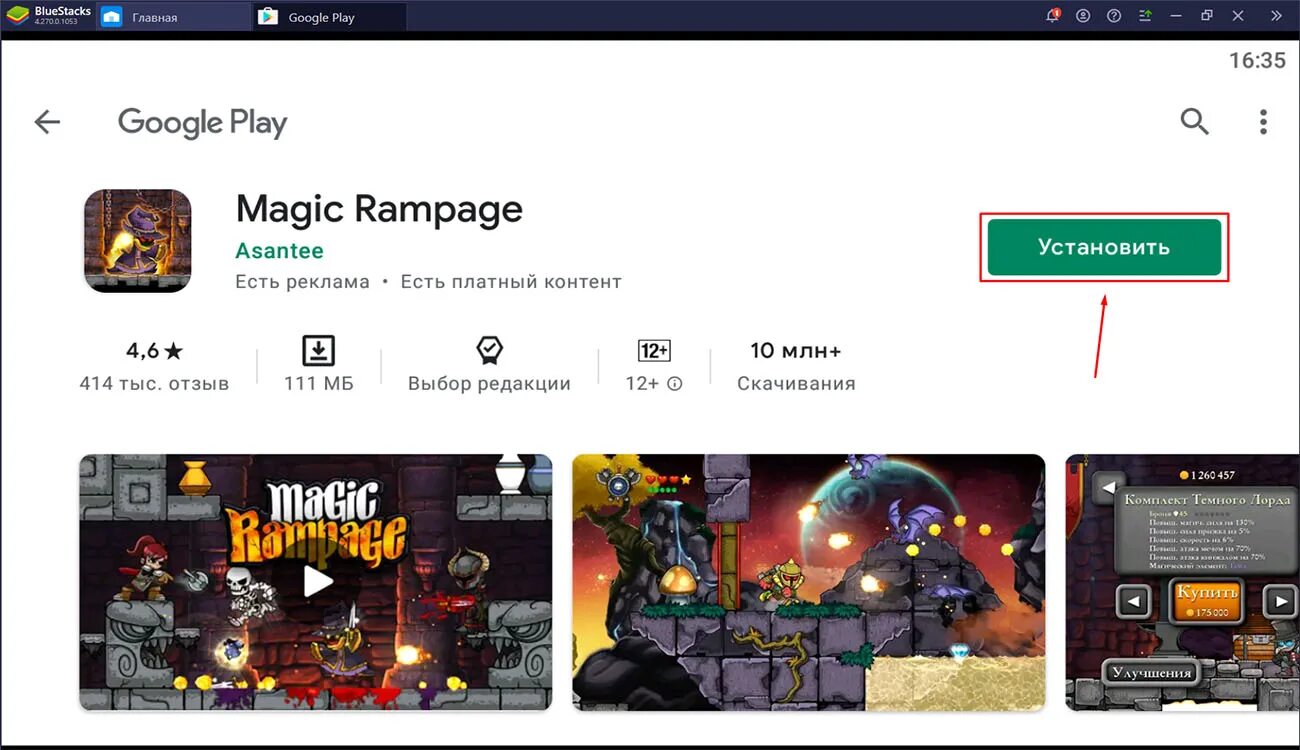
Task: Open the Asantee developer link
Action: [x=279, y=250]
